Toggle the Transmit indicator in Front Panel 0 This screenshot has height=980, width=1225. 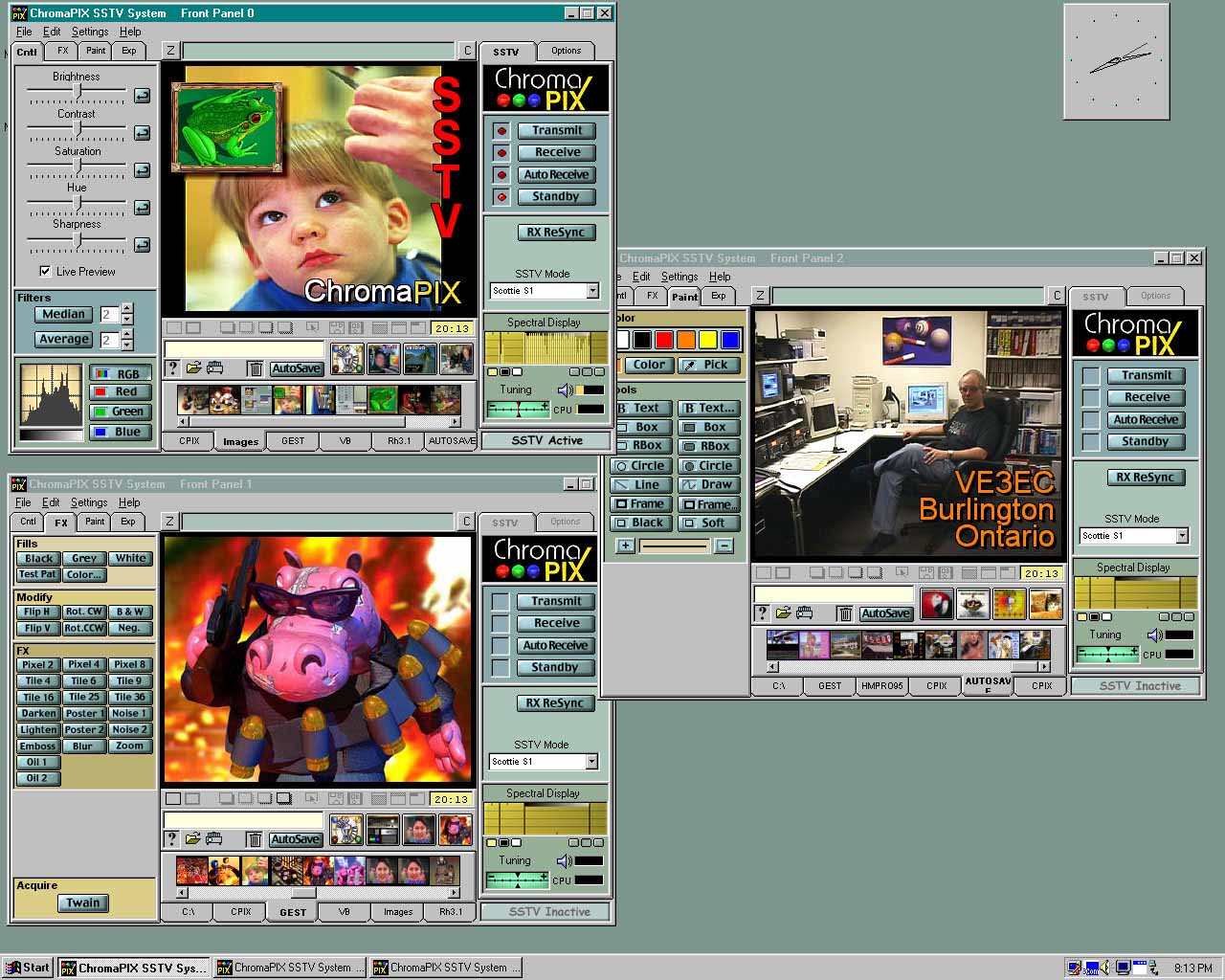tap(501, 131)
